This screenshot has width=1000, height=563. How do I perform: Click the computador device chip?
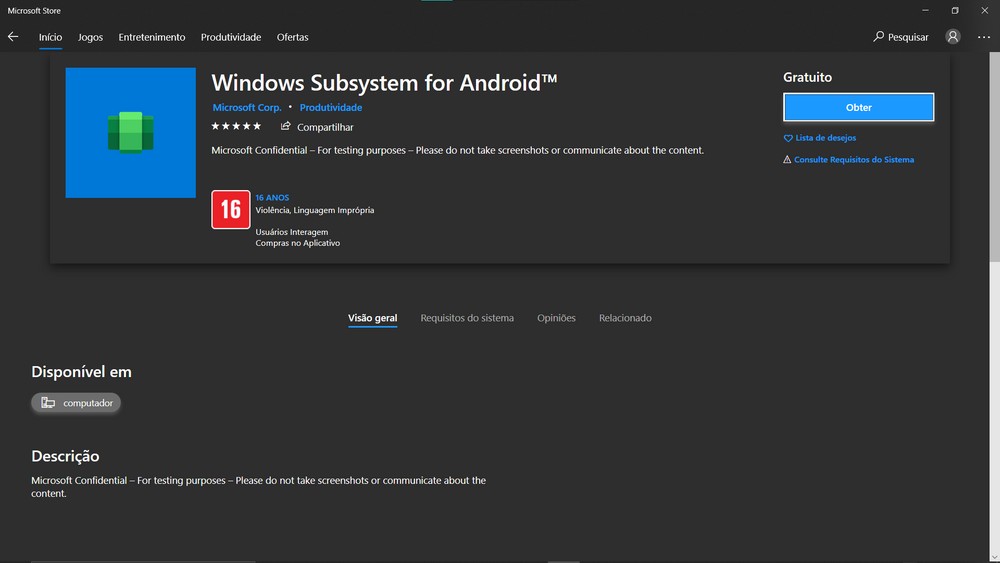[76, 402]
